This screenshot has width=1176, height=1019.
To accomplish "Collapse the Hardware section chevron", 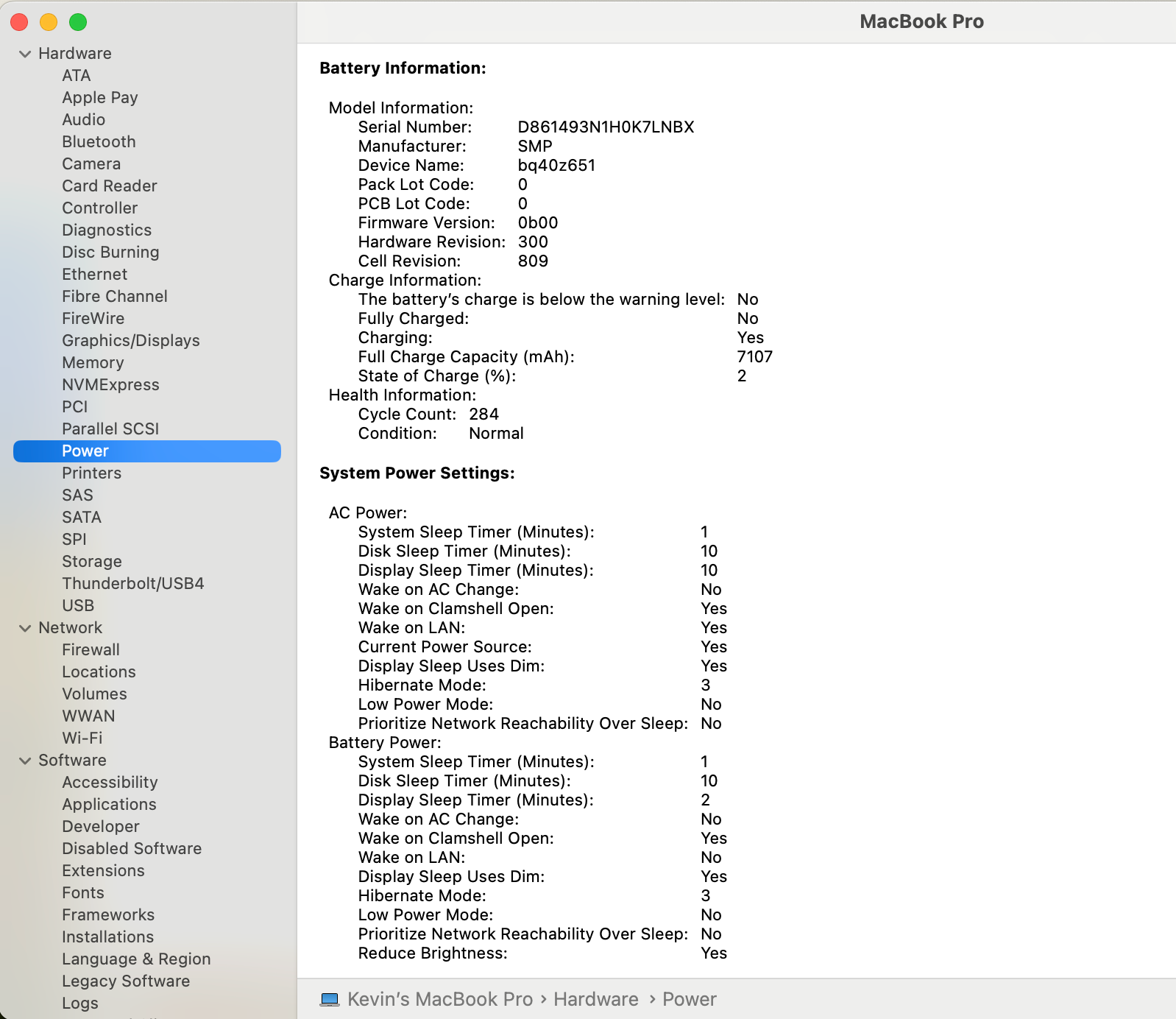I will 25,54.
